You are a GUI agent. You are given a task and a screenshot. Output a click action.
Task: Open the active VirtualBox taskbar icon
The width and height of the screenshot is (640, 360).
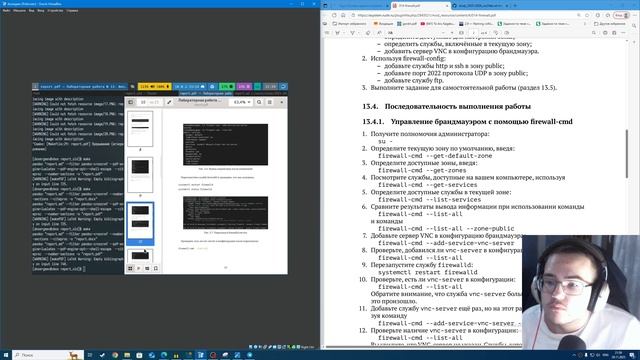point(200,355)
